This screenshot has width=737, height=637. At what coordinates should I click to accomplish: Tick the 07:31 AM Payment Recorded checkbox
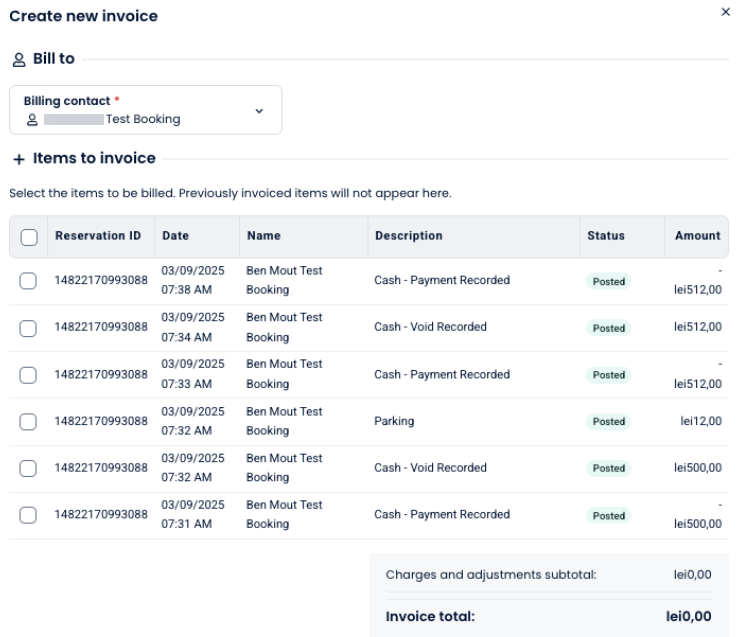click(x=29, y=515)
